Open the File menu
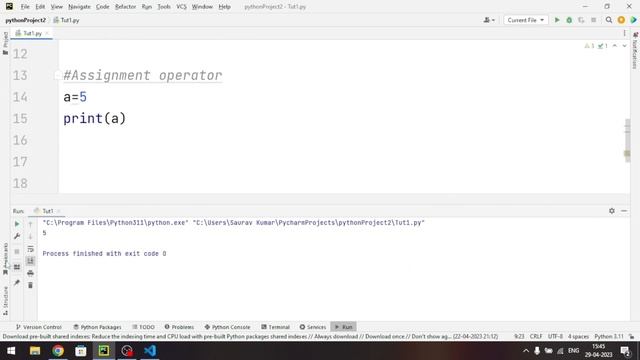640x360 pixels. point(25,7)
